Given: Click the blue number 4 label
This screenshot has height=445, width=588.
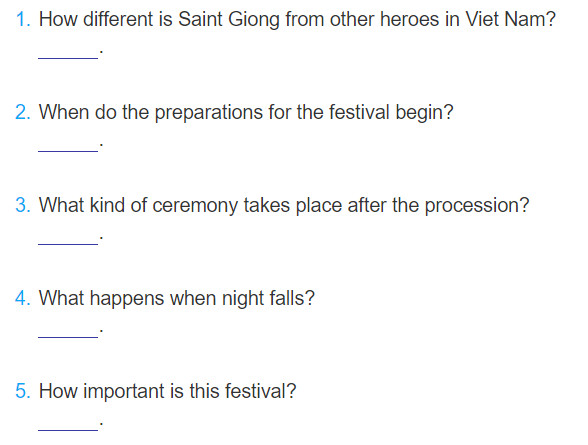Looking at the screenshot, I should [23, 298].
